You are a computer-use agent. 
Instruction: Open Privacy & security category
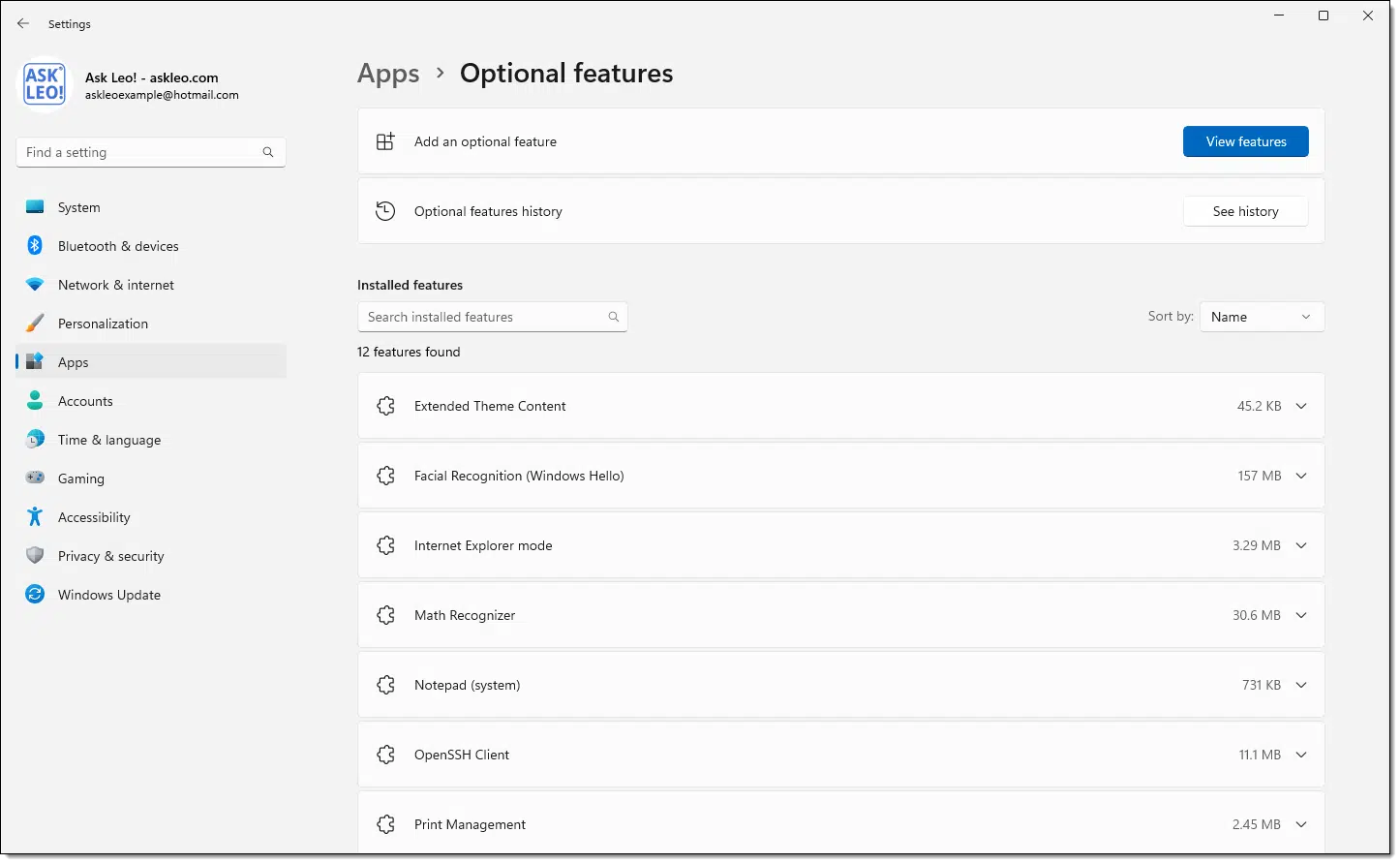pos(151,556)
